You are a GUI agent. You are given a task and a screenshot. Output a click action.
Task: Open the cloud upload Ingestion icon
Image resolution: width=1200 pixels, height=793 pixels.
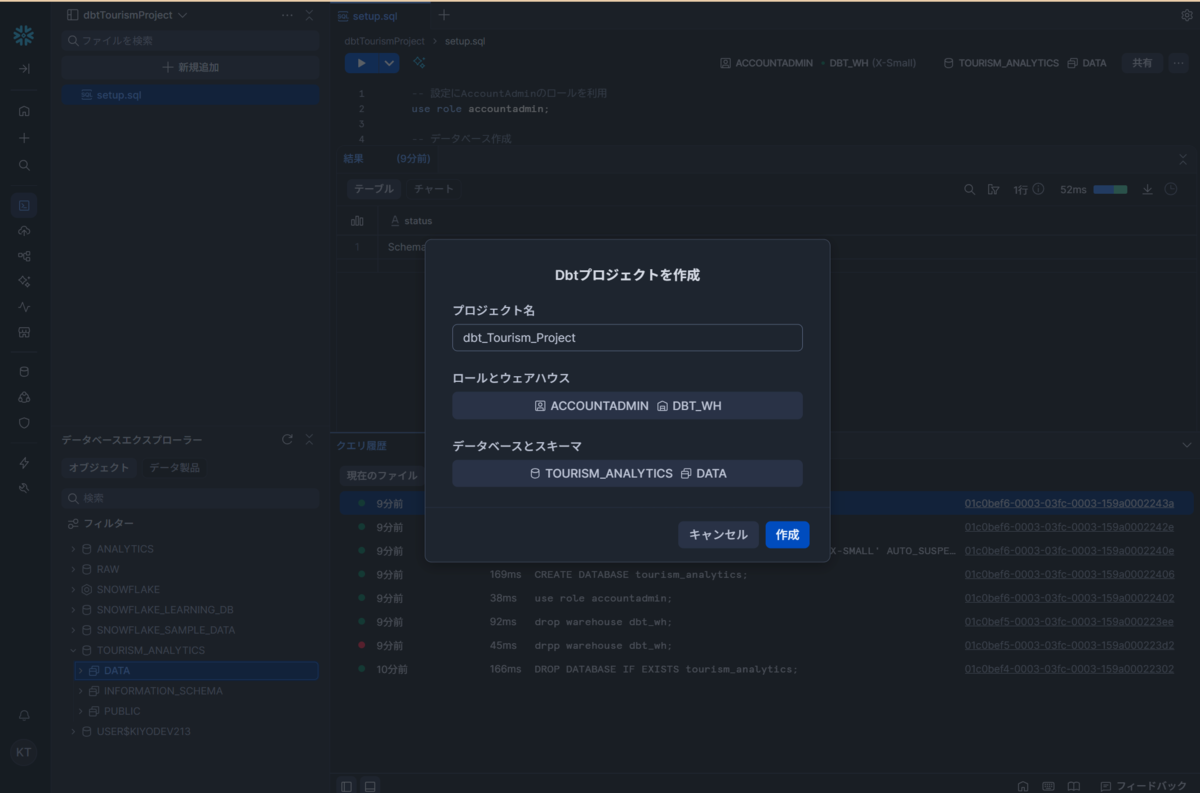point(24,231)
